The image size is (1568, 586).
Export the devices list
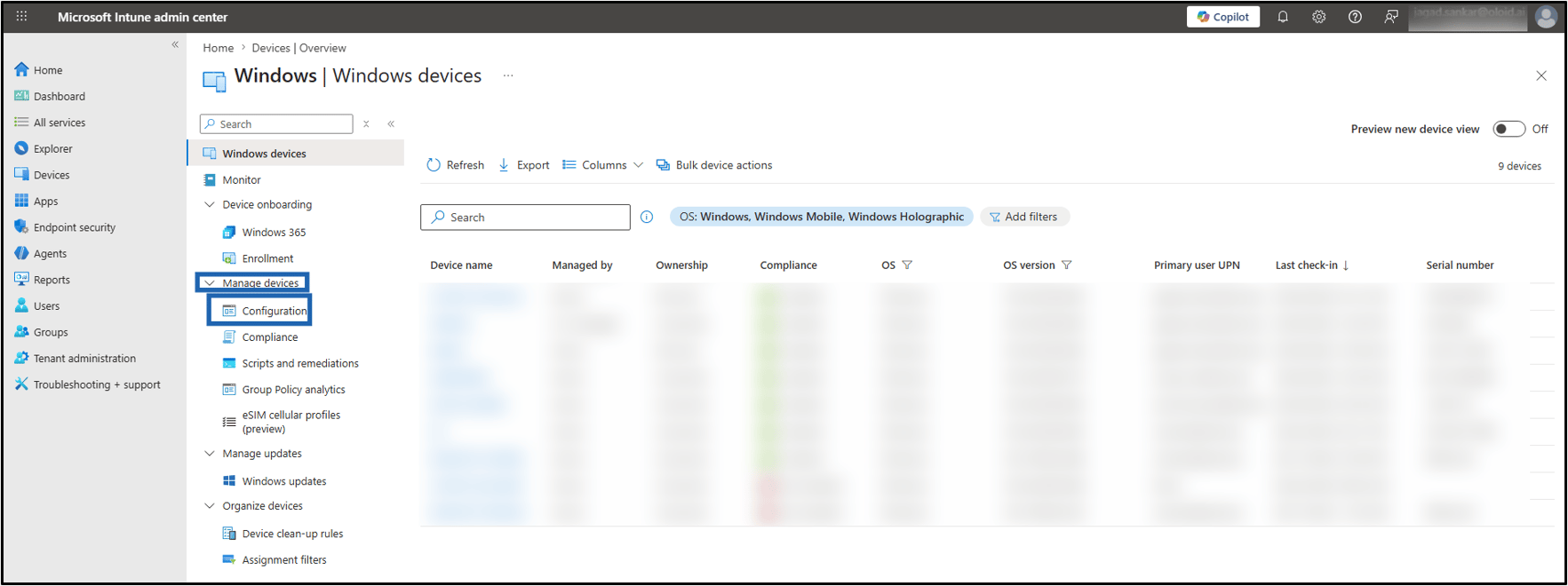[x=523, y=165]
